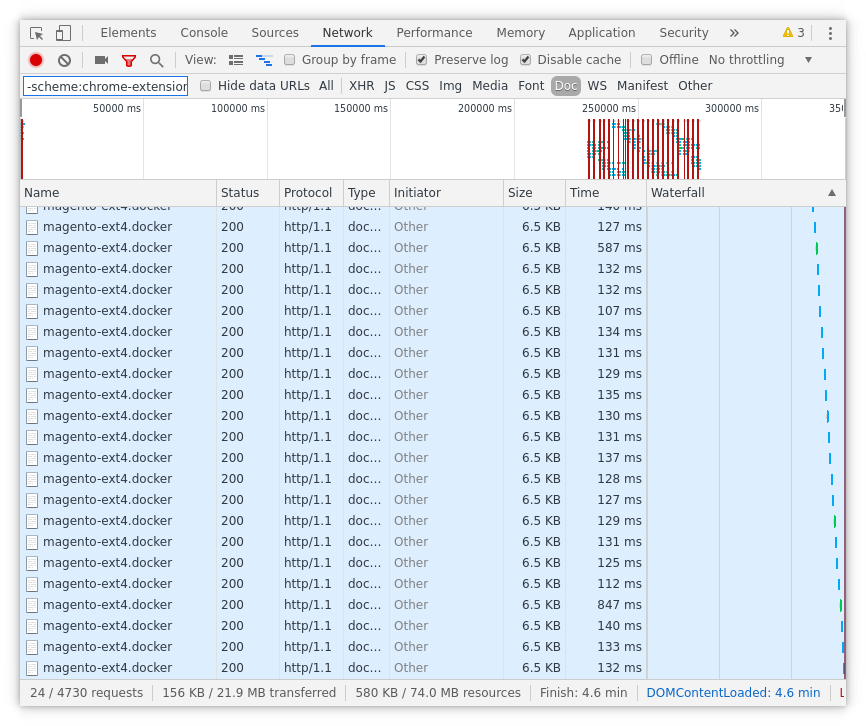This screenshot has height=726, width=866.
Task: Toggle the device toolbar icon
Action: pyautogui.click(x=63, y=33)
